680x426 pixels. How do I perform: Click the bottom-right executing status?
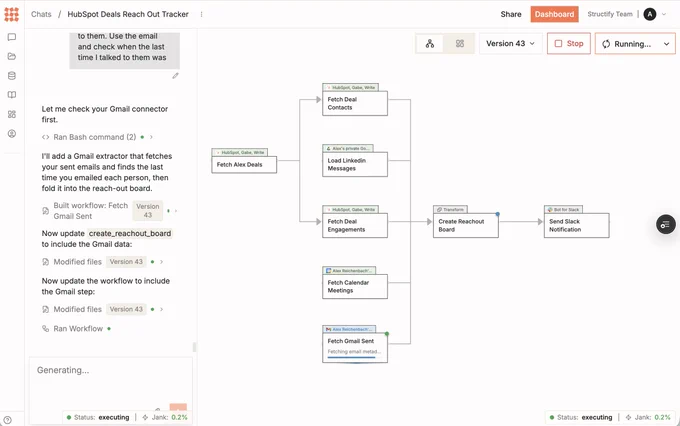pos(581,417)
